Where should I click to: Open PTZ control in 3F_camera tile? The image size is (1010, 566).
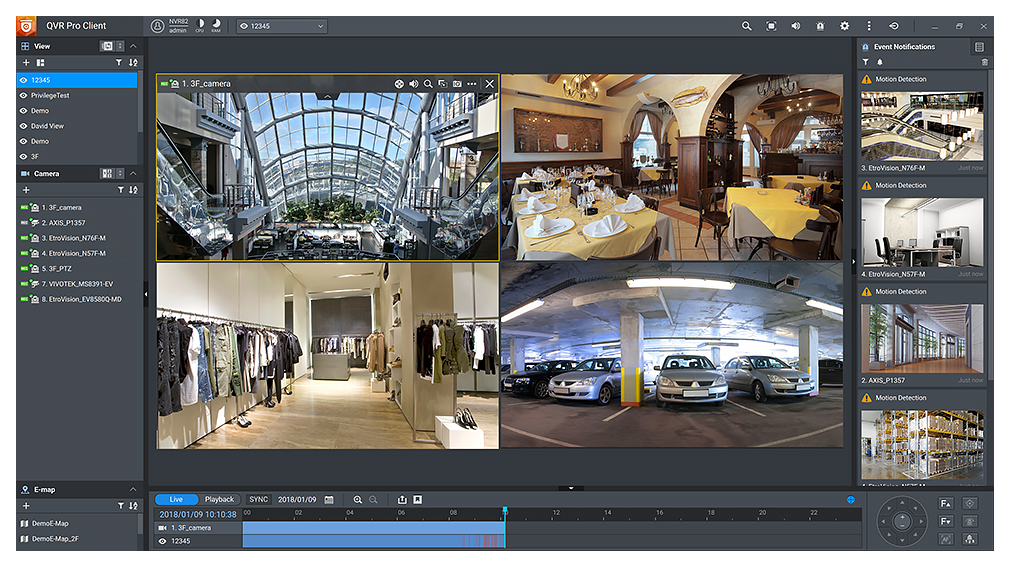399,84
